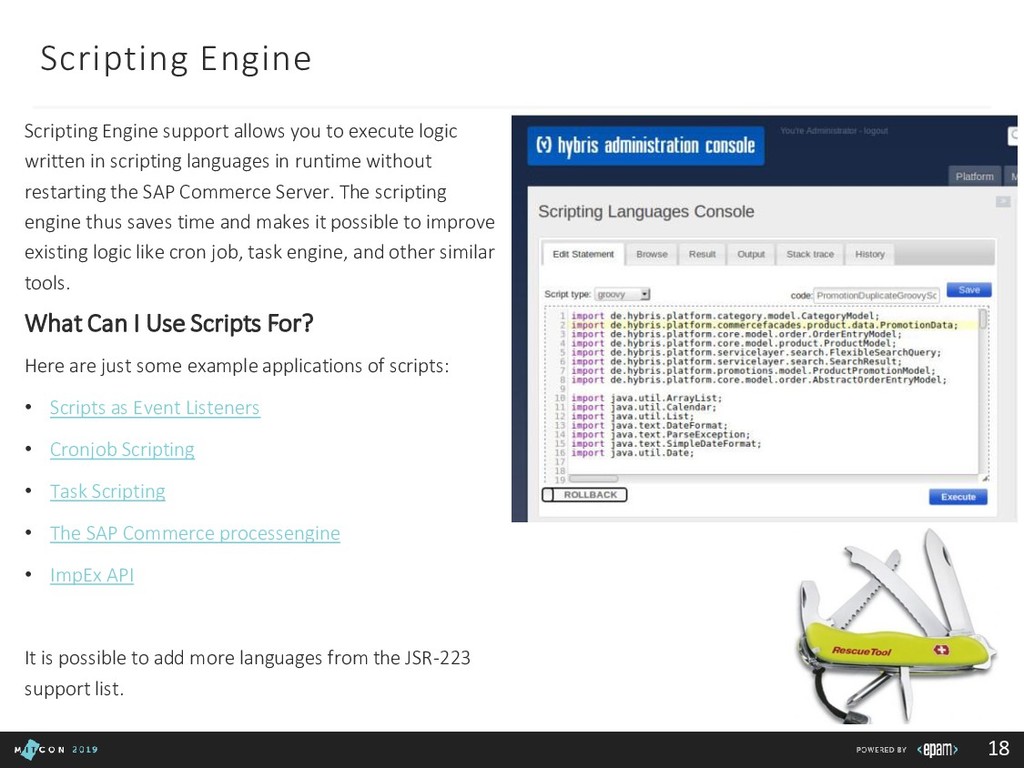Viewport: 1024px width, 768px height.
Task: Click the collapse icon at the console panel corner
Action: [1003, 202]
